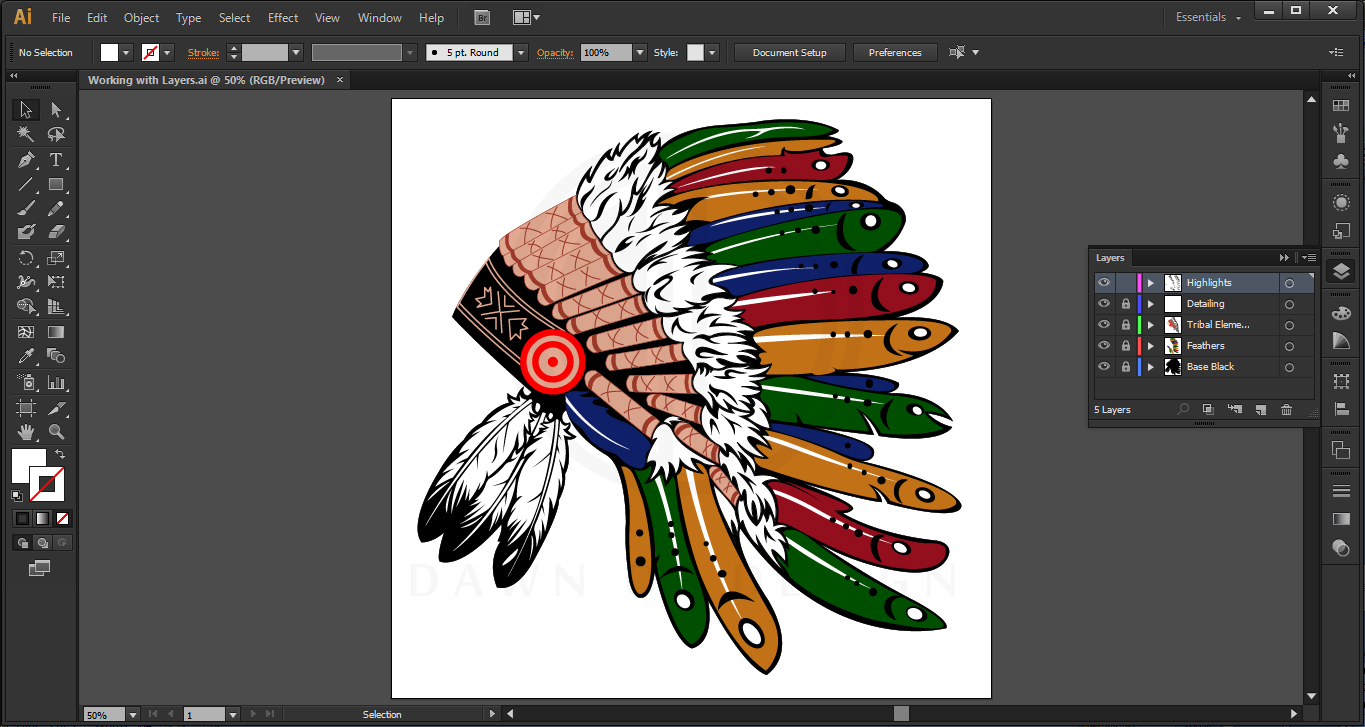Select the Rectangle tool
The image size is (1365, 727).
pos(56,184)
